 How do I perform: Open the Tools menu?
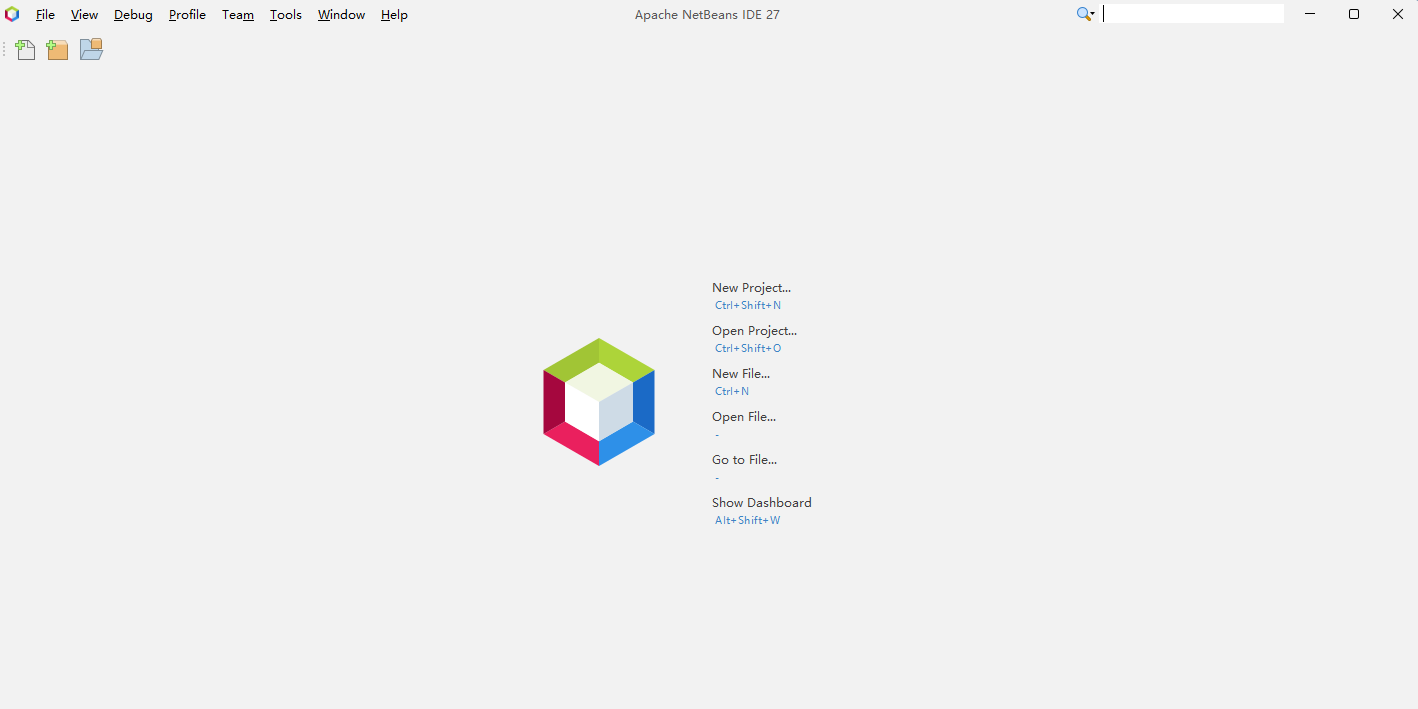[x=285, y=14]
